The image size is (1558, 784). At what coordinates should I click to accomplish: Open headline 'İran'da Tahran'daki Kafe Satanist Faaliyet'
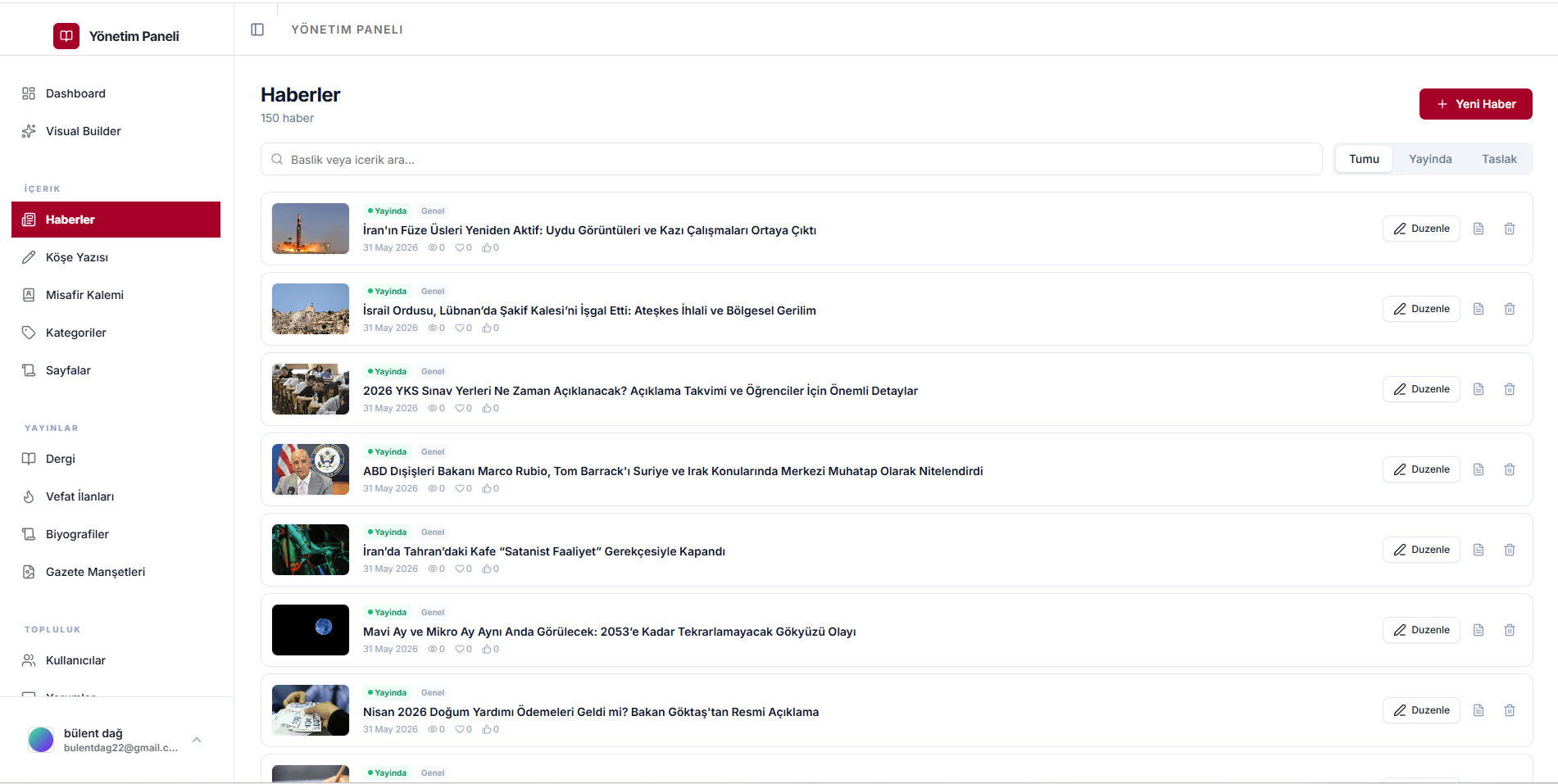point(544,551)
